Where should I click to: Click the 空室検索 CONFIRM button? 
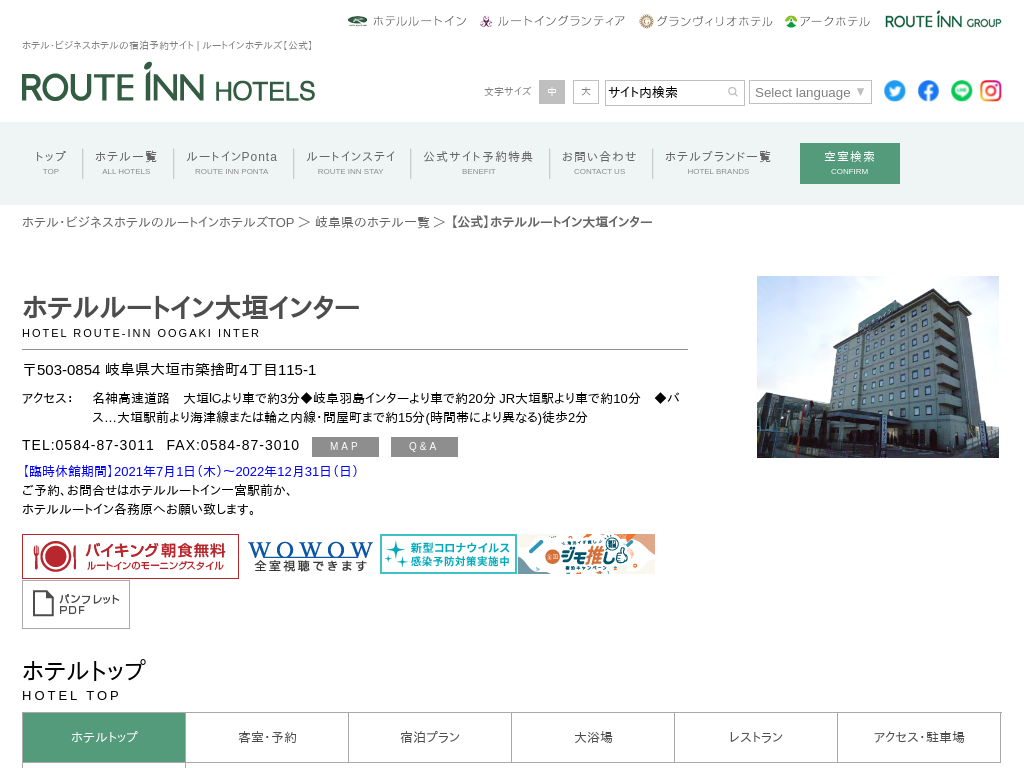click(850, 163)
